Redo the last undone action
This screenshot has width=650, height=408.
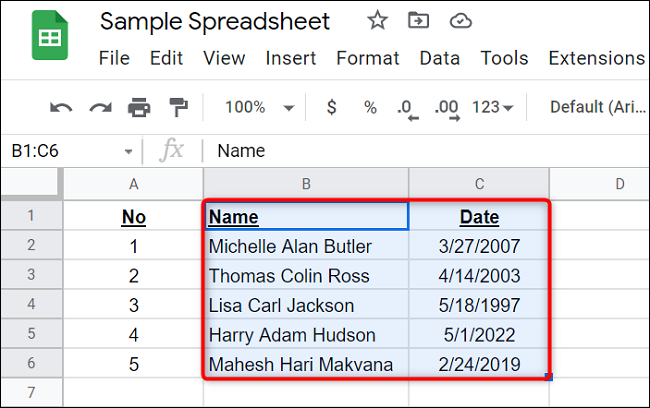coord(100,107)
